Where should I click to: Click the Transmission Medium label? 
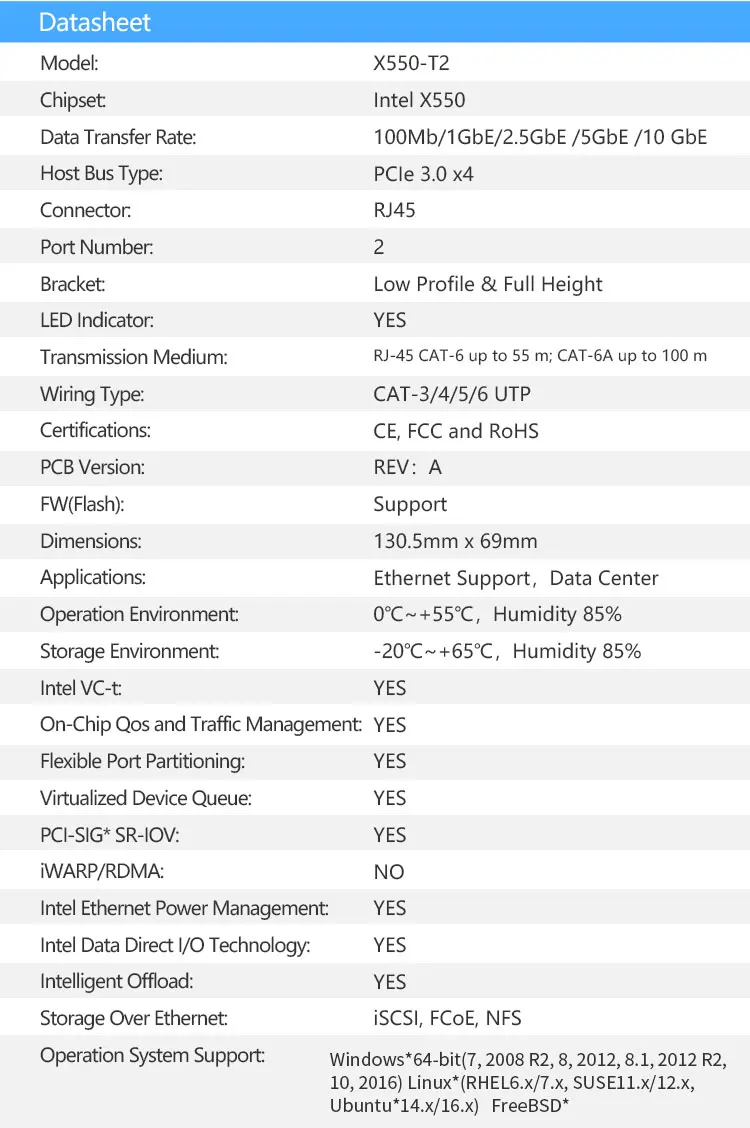(x=134, y=357)
